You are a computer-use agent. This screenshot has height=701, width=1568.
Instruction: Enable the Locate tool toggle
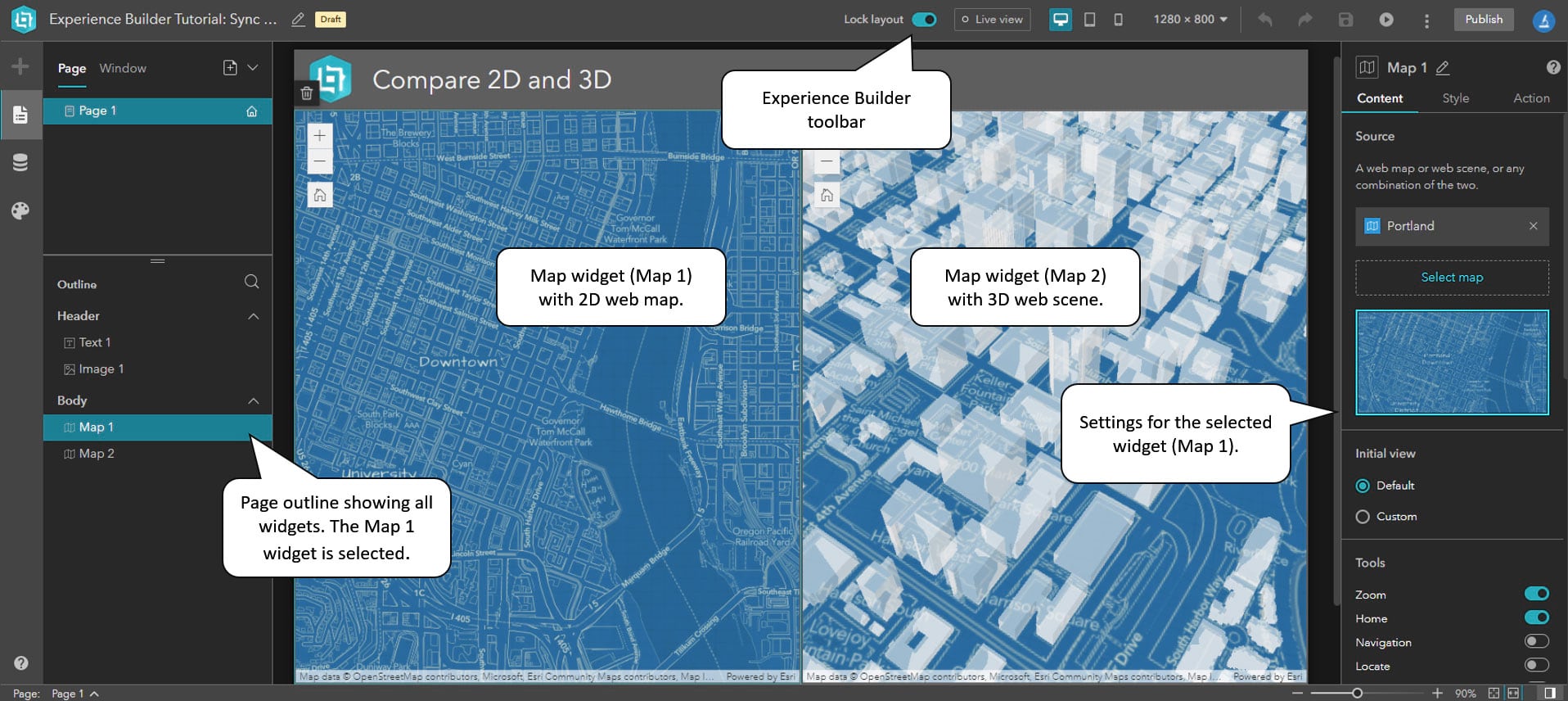coord(1536,665)
